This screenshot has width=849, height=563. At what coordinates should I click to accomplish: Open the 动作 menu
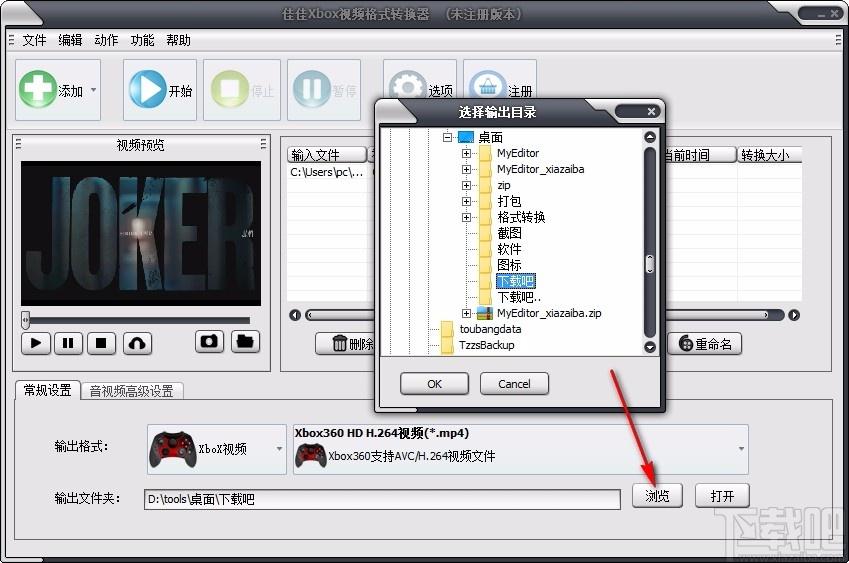pos(106,40)
